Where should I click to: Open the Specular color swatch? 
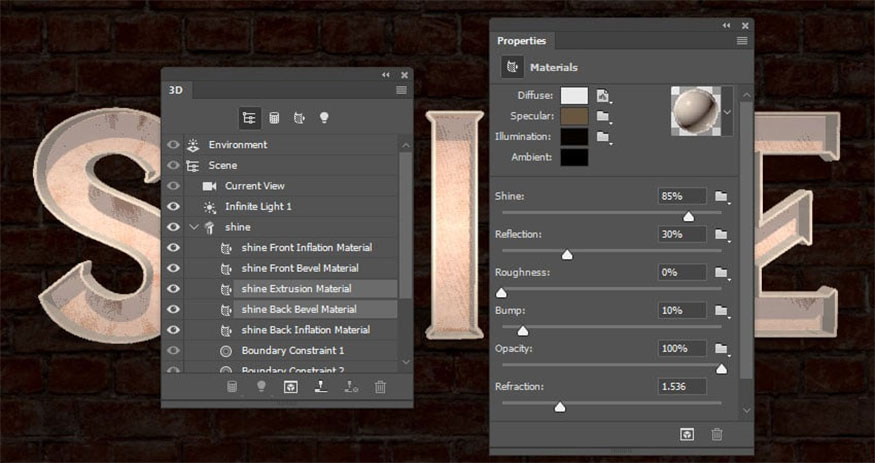tap(574, 116)
